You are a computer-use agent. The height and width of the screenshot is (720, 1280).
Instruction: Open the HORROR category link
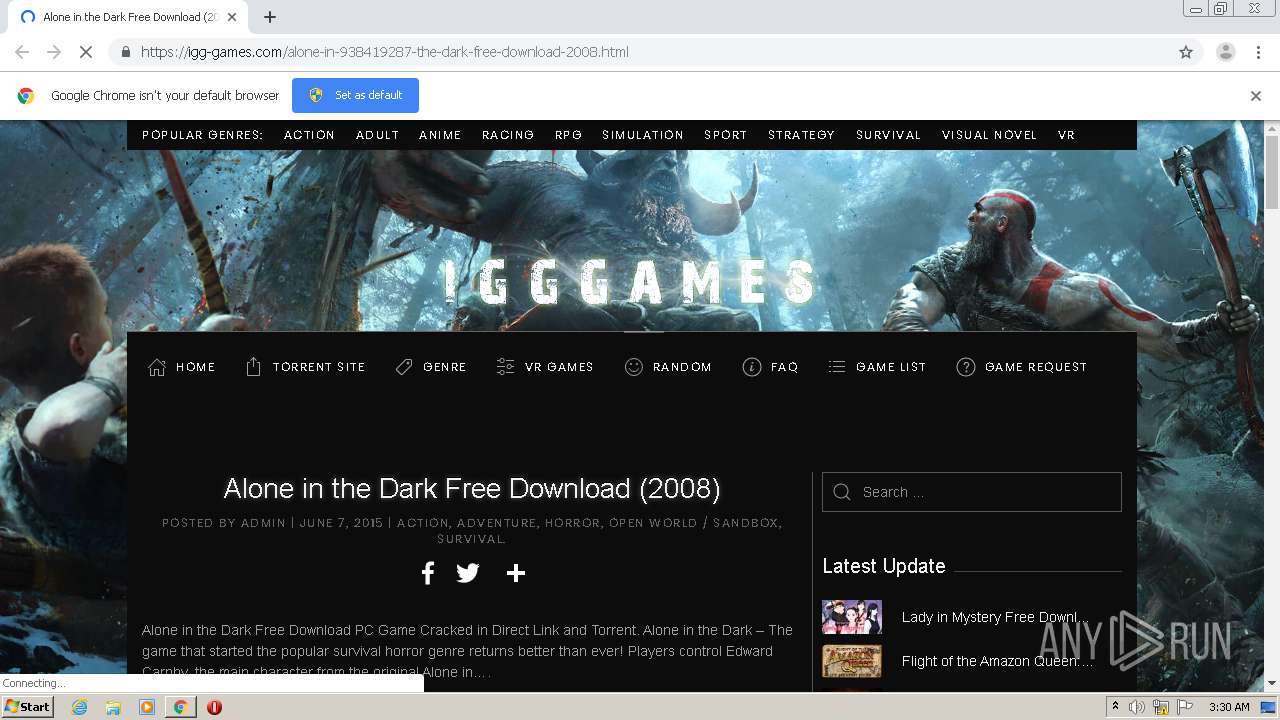coord(572,523)
